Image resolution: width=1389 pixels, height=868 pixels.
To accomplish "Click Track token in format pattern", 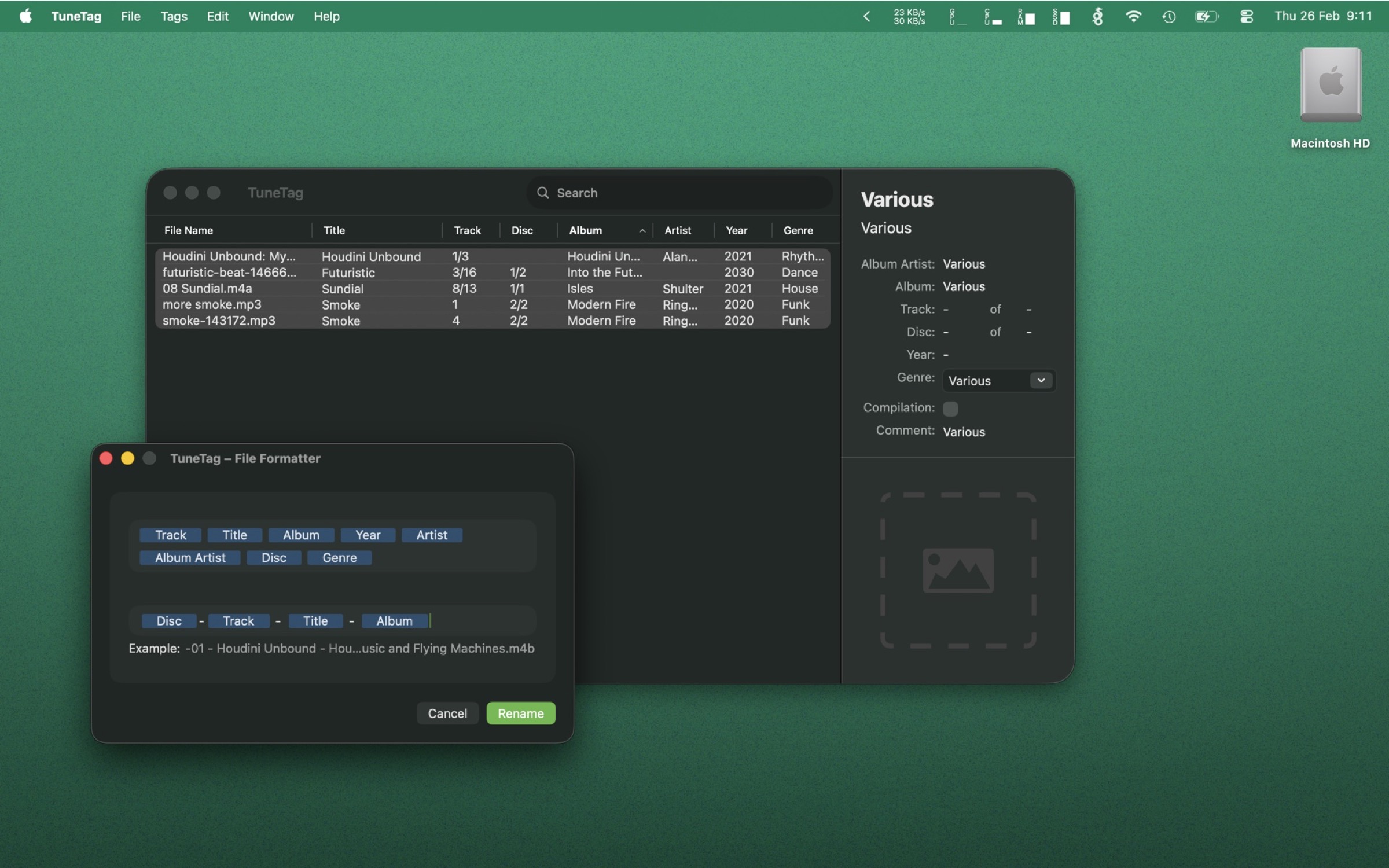I will click(238, 621).
